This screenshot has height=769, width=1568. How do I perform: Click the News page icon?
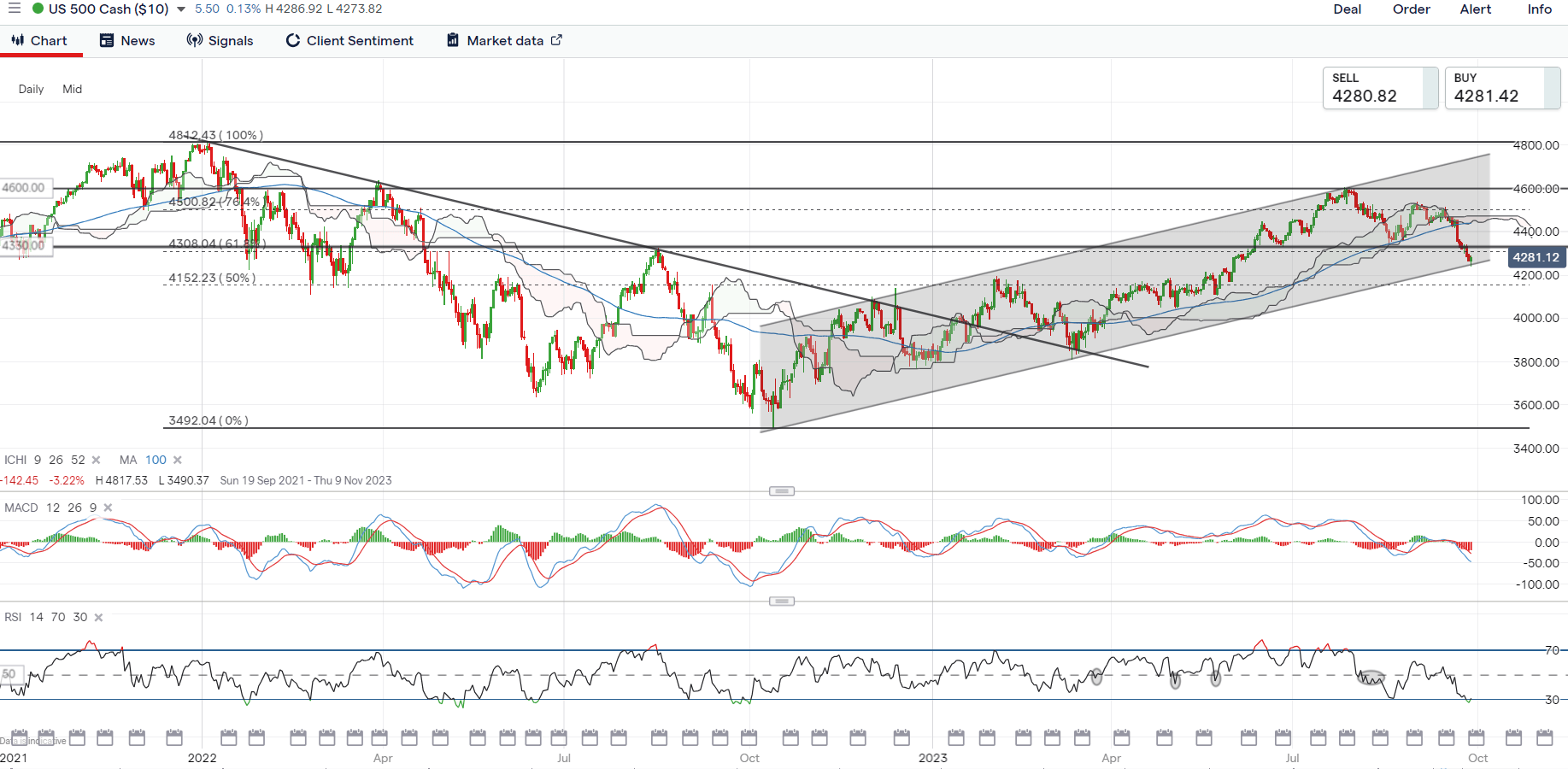[x=107, y=40]
